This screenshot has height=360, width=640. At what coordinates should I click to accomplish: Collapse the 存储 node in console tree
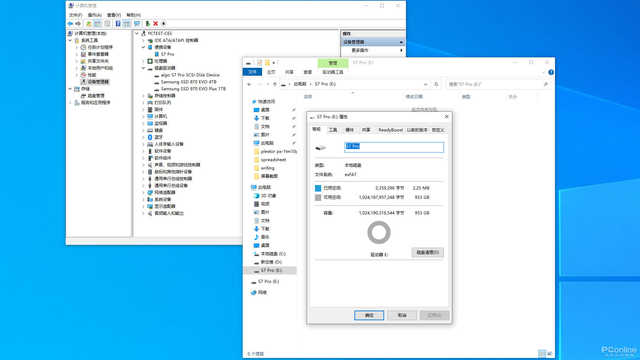(x=70, y=89)
